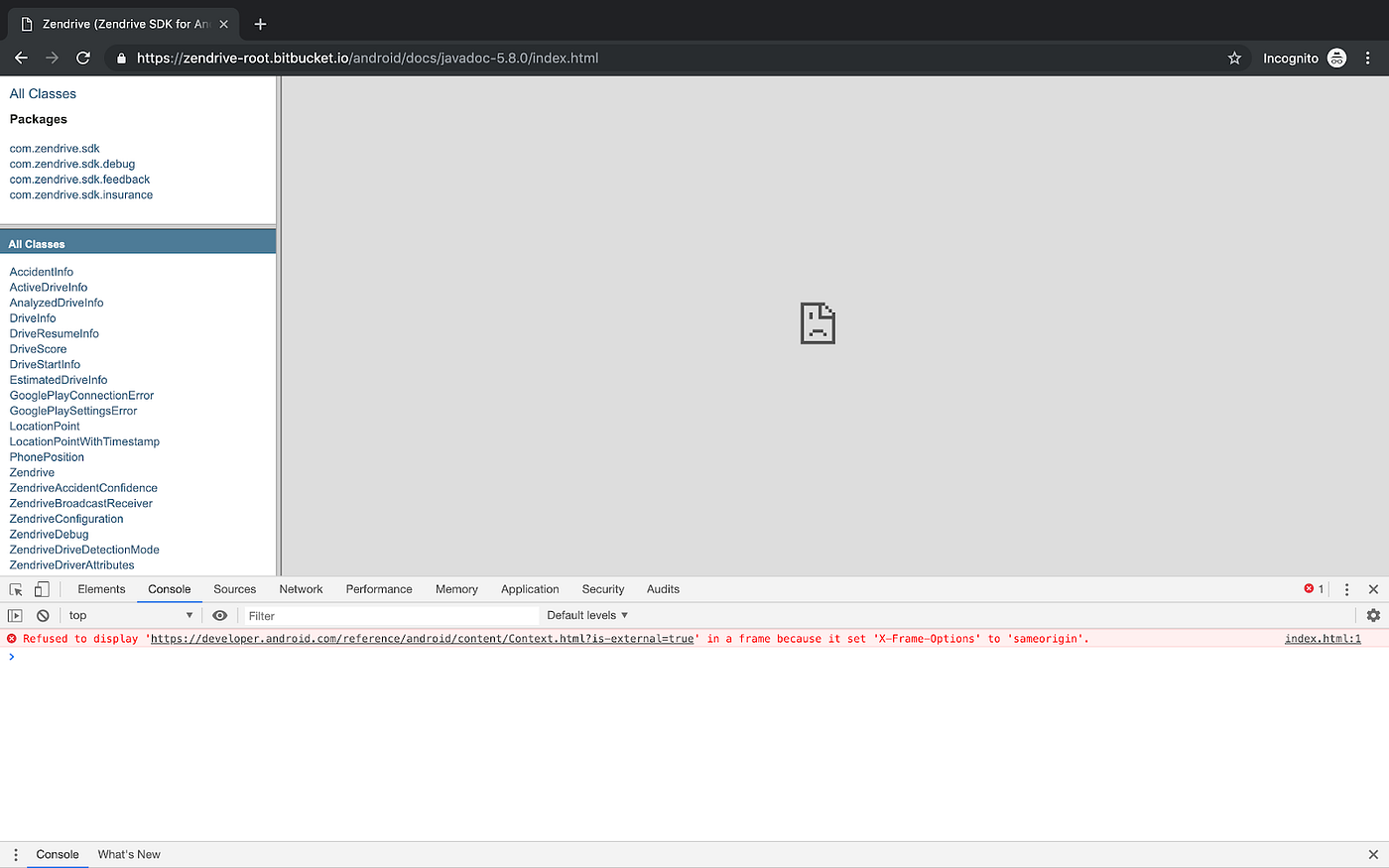The width and height of the screenshot is (1389, 868).
Task: Open console settings gear
Action: 1373,615
